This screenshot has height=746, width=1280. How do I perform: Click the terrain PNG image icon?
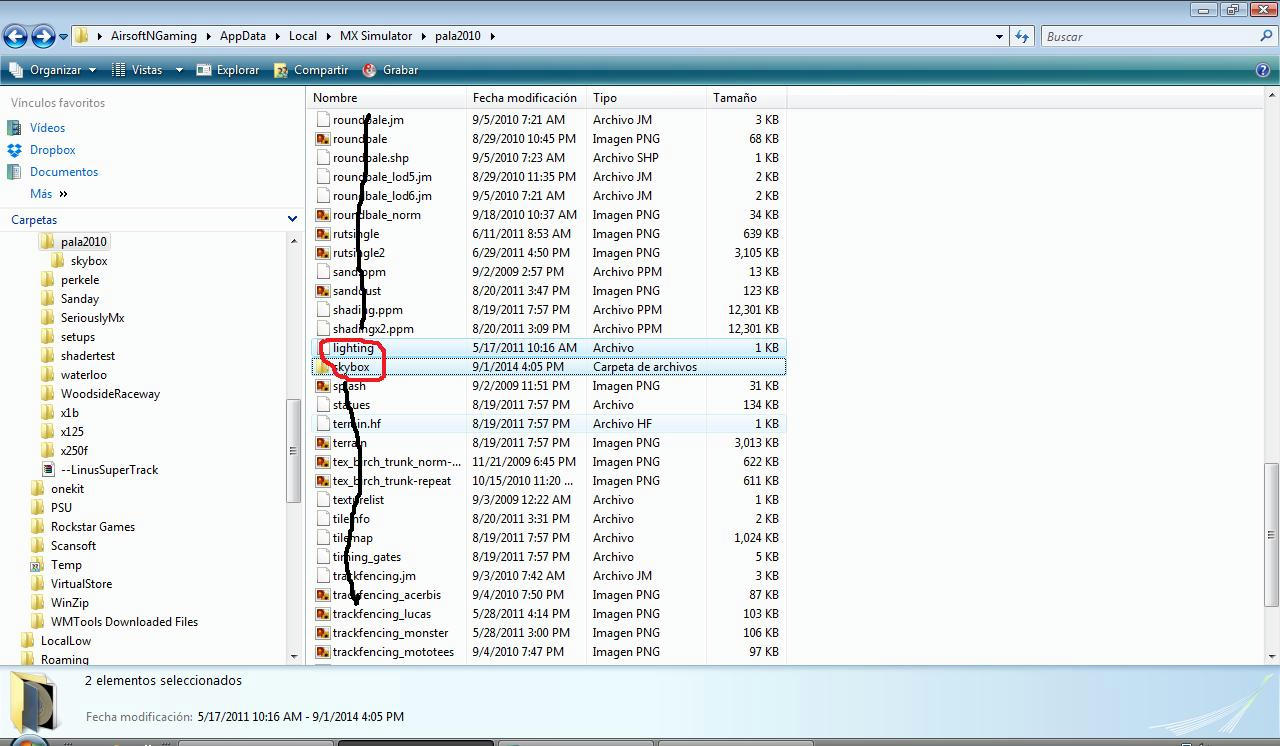tap(323, 443)
